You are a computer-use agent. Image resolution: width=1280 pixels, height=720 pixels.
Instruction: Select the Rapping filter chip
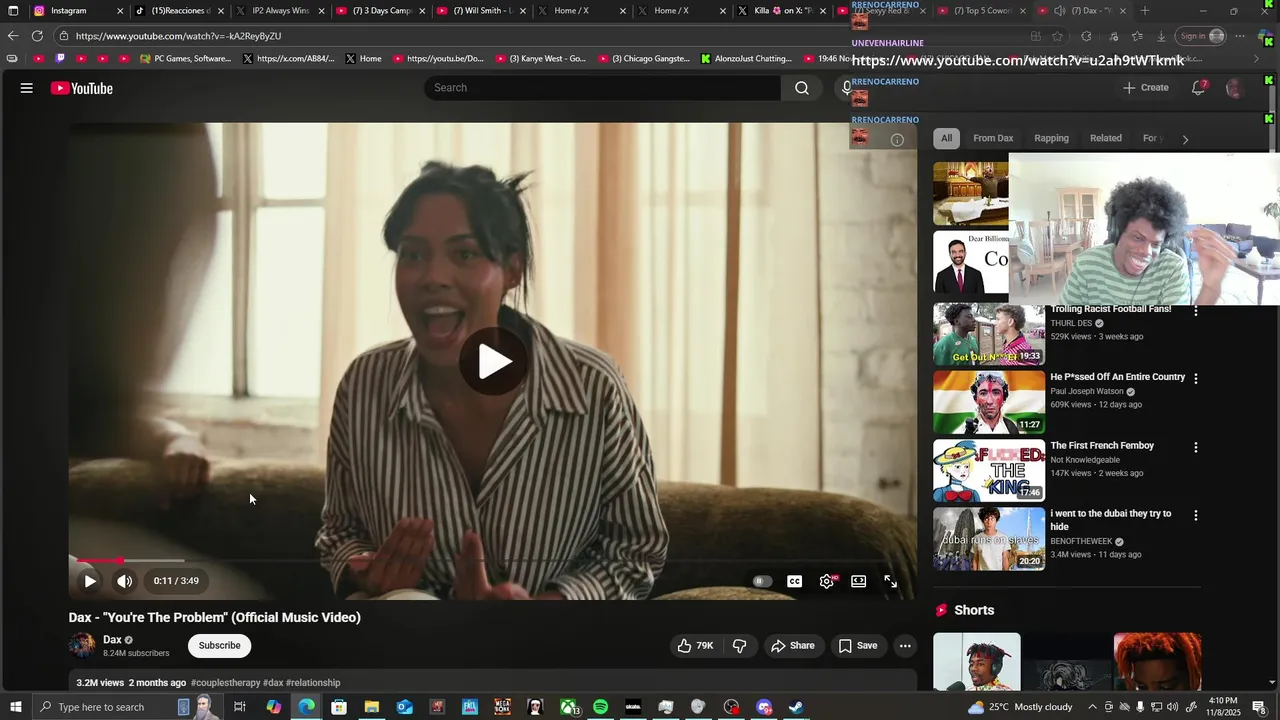[x=1051, y=138]
